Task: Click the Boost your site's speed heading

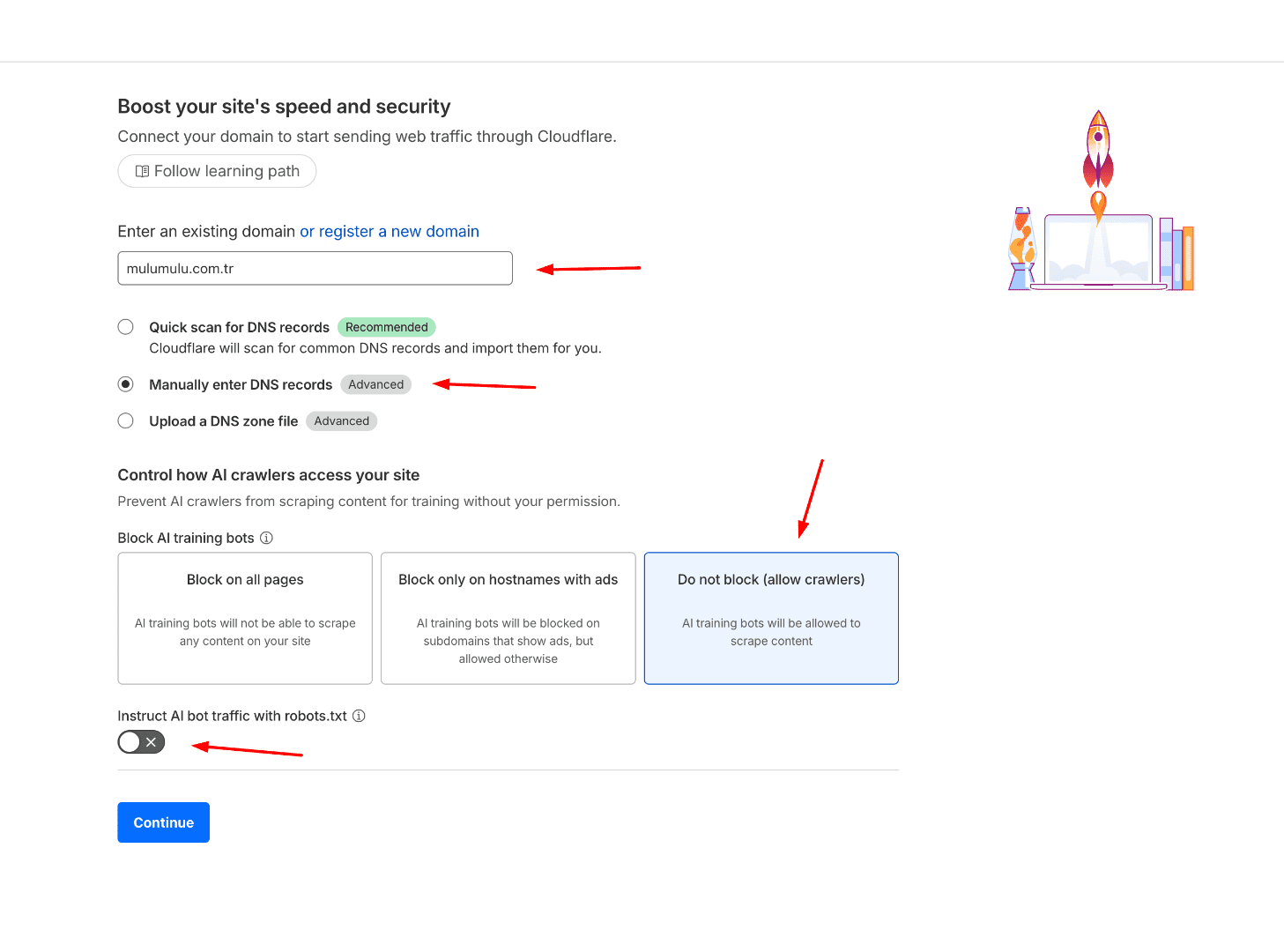Action: click(x=284, y=107)
